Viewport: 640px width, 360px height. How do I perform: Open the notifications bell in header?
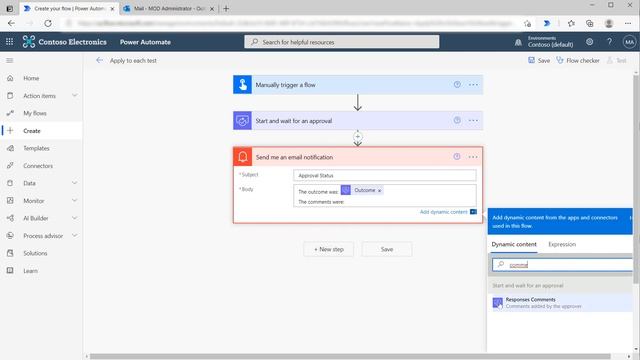(518, 42)
